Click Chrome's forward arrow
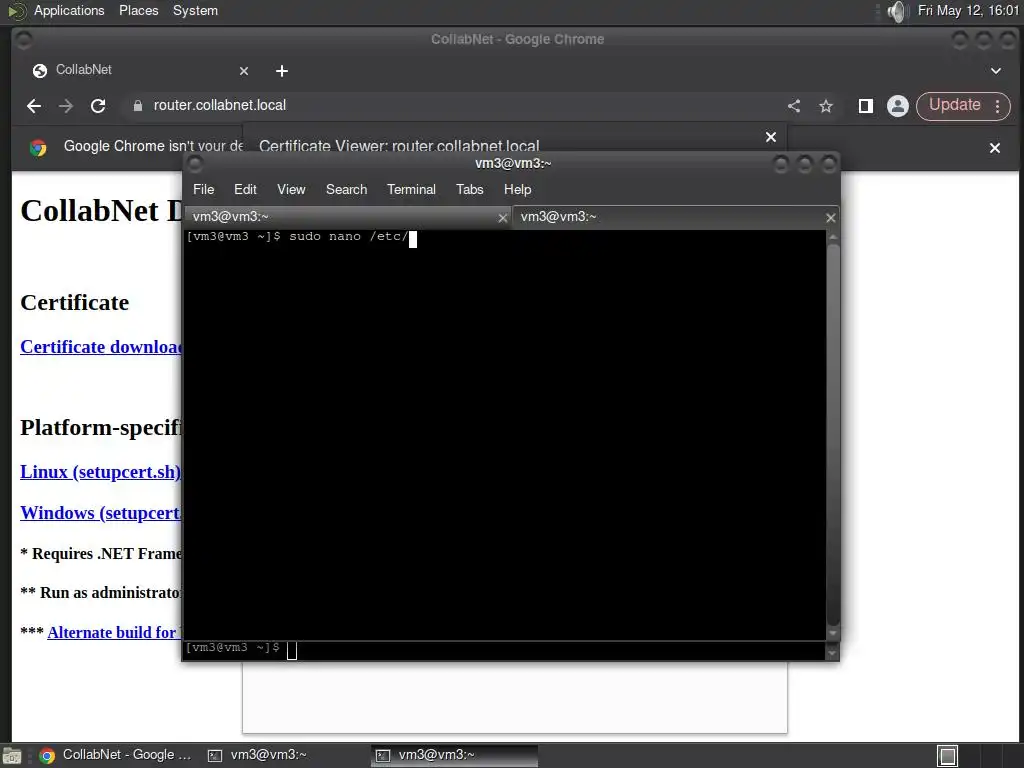Screen dimensions: 1024x768 (66, 106)
